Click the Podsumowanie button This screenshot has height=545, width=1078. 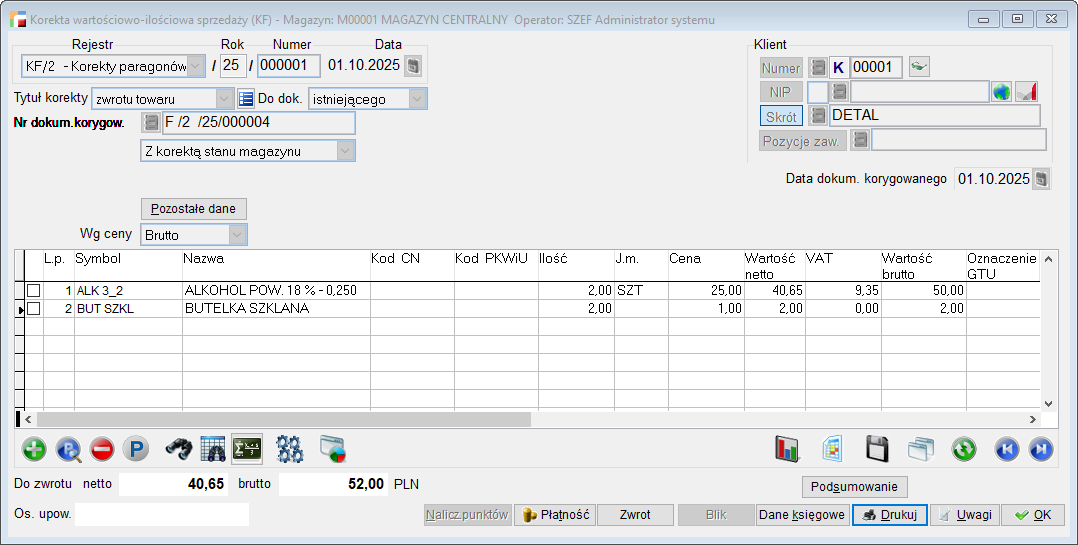tap(855, 487)
